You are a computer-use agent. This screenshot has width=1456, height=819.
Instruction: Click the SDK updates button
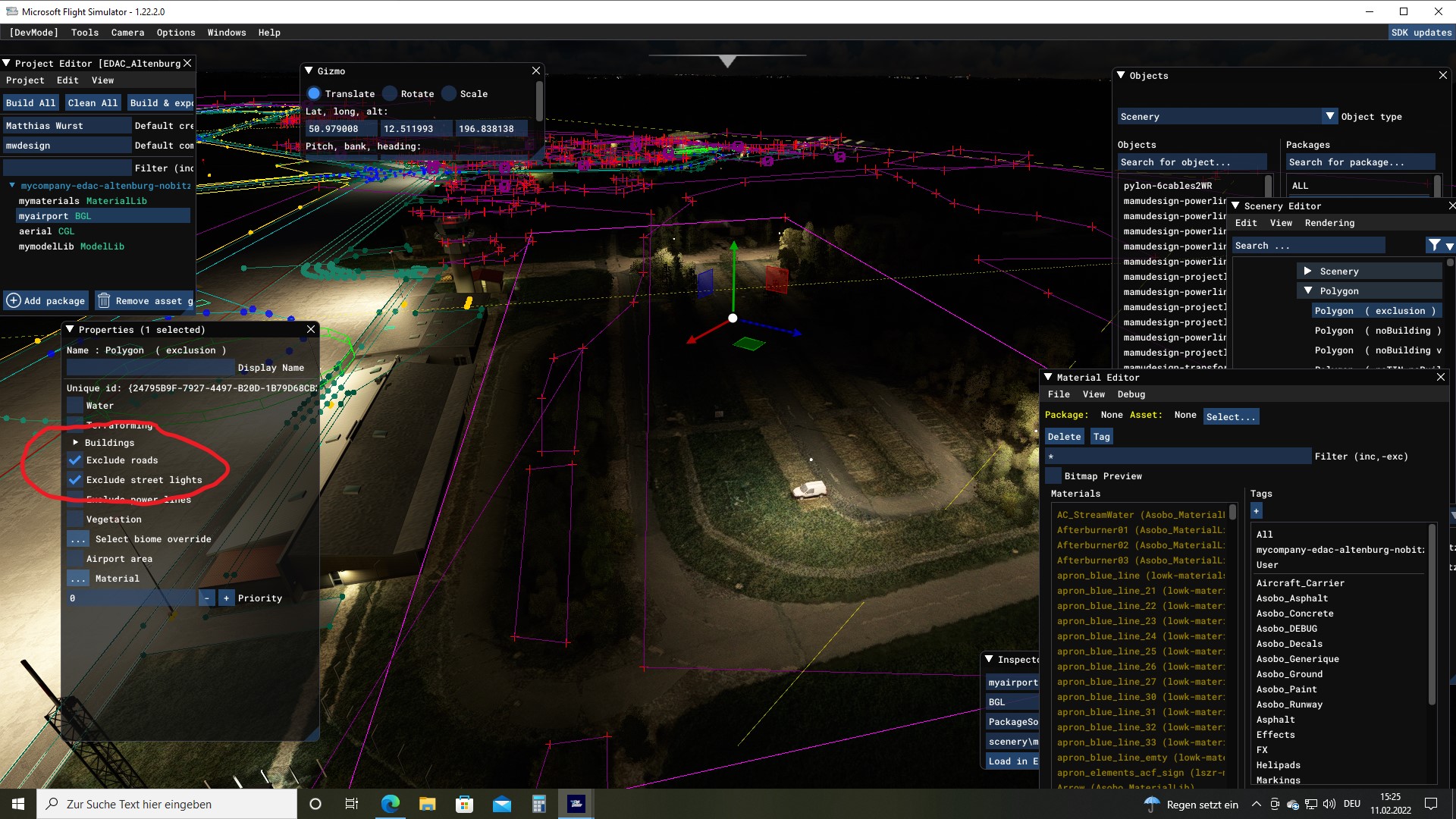point(1421,33)
